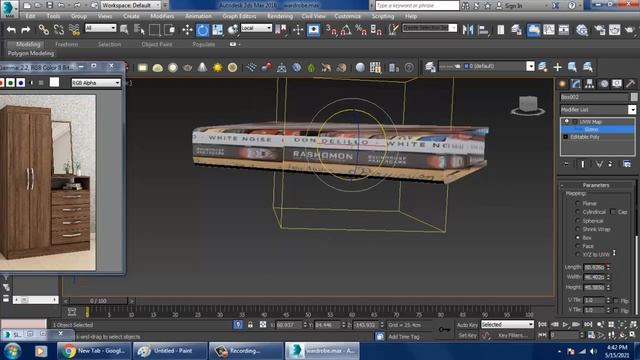Select Box mapping radio button
Screen dimensions: 640x360
coord(578,238)
